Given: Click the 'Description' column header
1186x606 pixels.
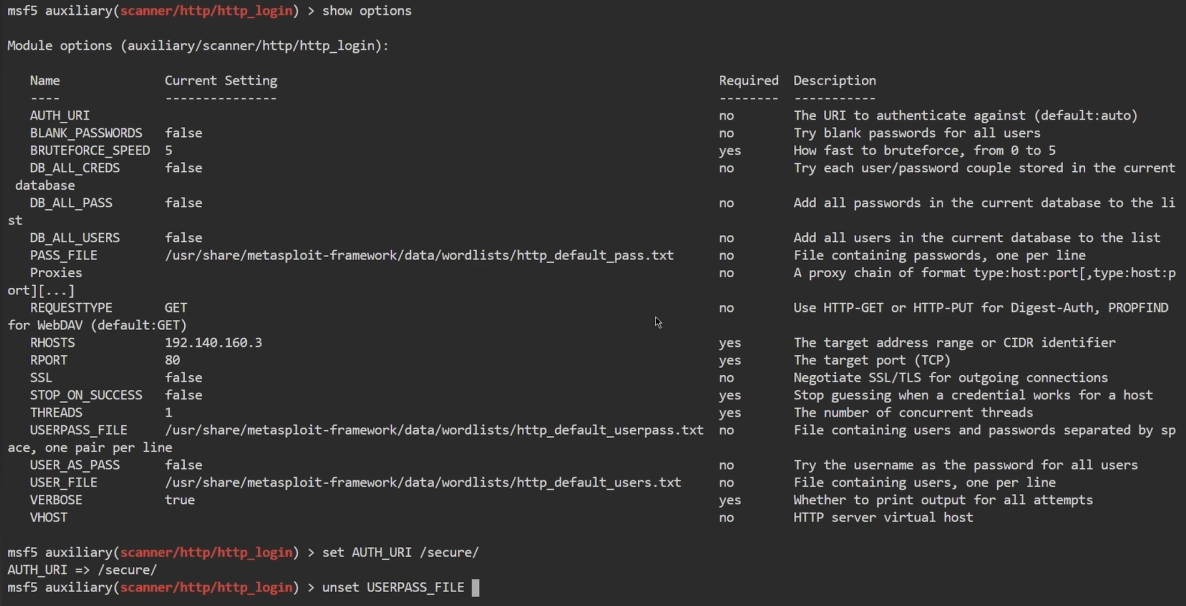Looking at the screenshot, I should (x=834, y=81).
